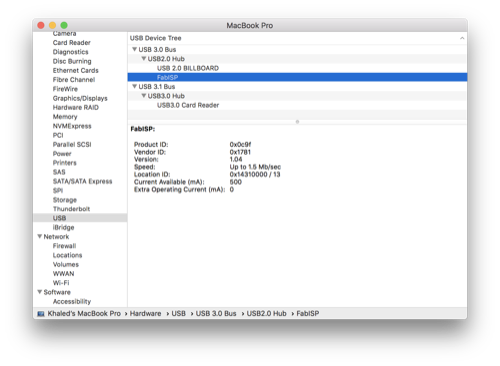
Task: Open the Printers section
Action: point(65,163)
